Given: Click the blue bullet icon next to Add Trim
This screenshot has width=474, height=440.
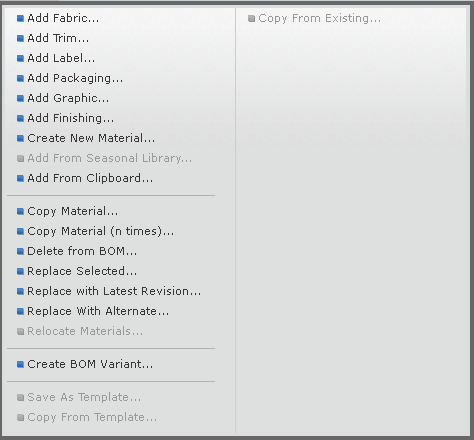Looking at the screenshot, I should click(20, 38).
